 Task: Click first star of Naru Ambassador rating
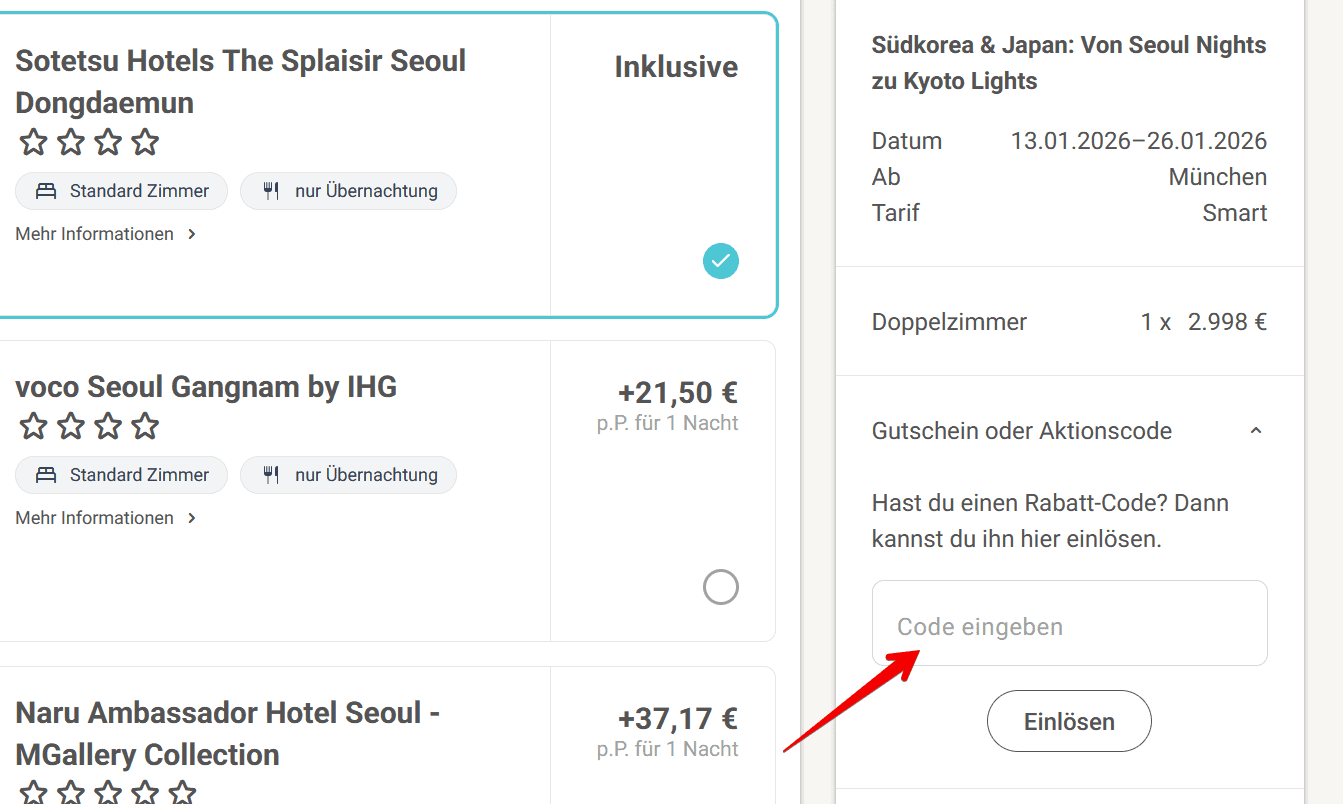(x=33, y=794)
